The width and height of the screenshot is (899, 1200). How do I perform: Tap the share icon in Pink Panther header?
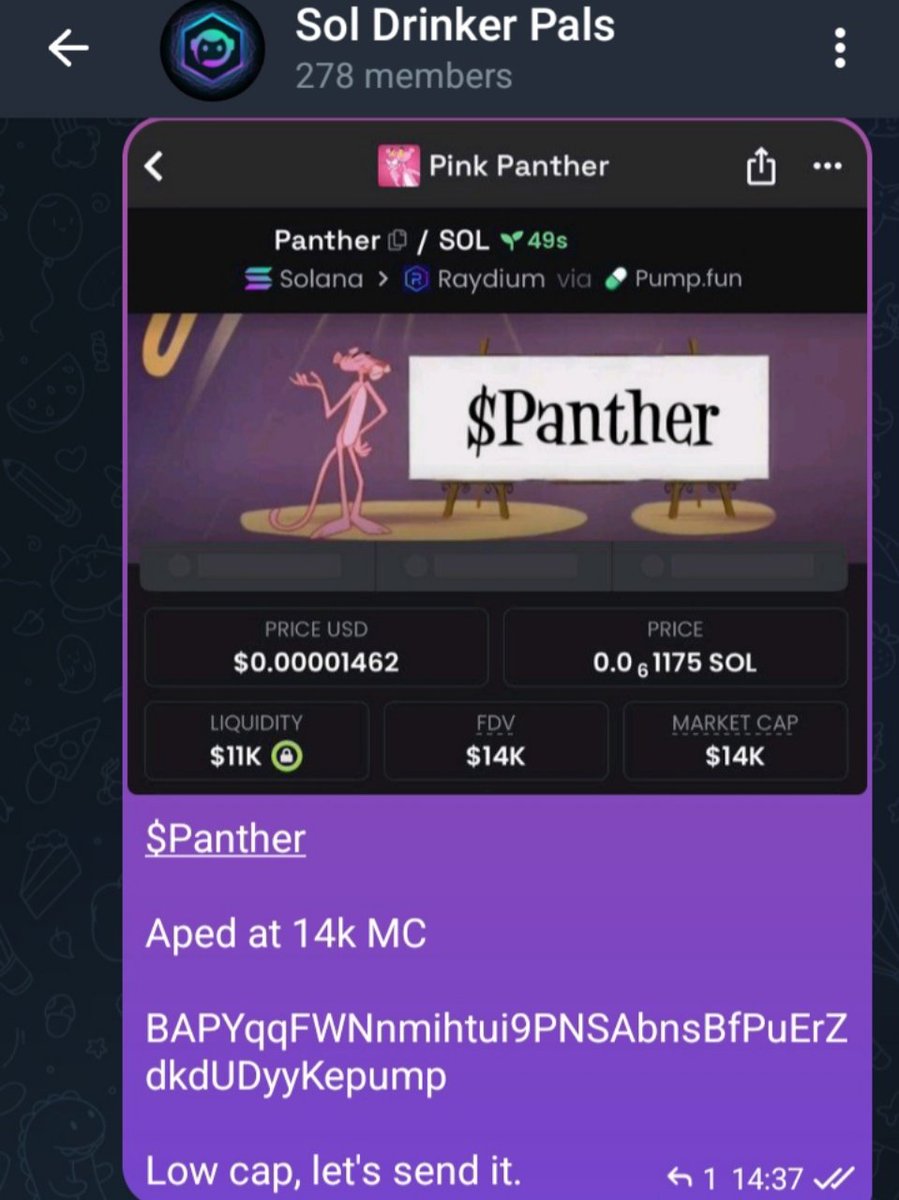pos(761,166)
